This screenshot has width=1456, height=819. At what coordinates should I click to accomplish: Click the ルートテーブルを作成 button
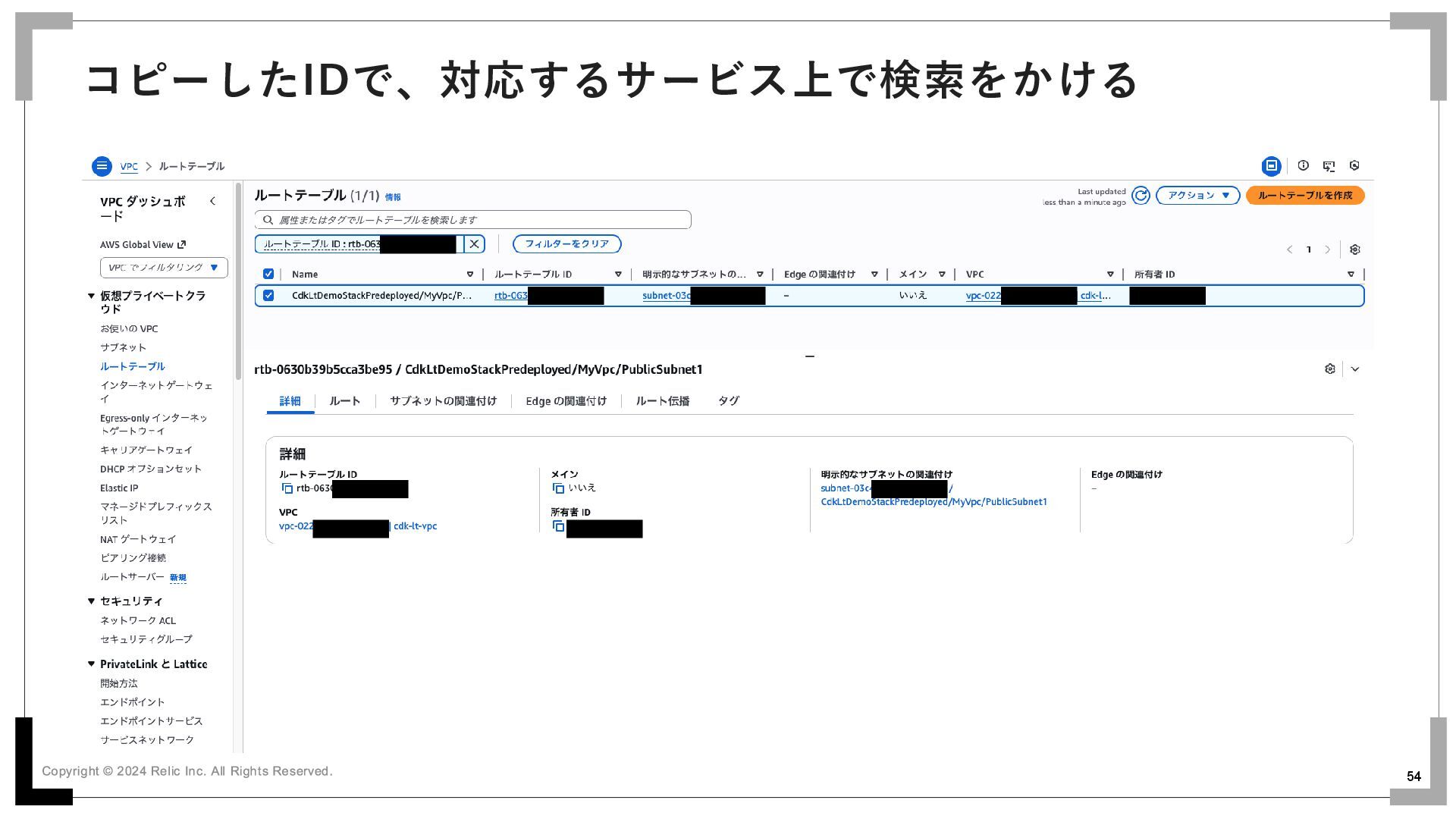point(1304,196)
